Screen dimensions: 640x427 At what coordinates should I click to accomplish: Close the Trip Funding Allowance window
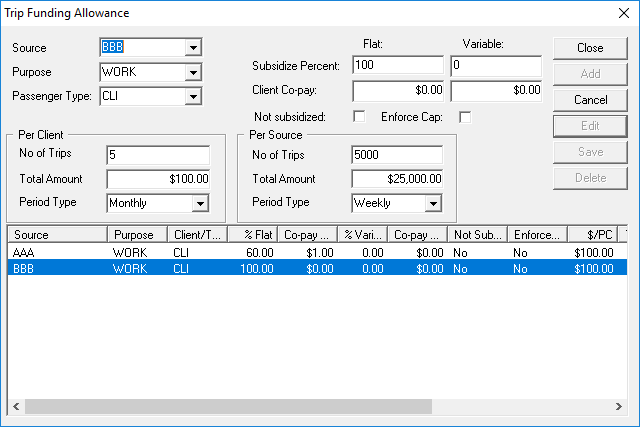tap(624, 13)
